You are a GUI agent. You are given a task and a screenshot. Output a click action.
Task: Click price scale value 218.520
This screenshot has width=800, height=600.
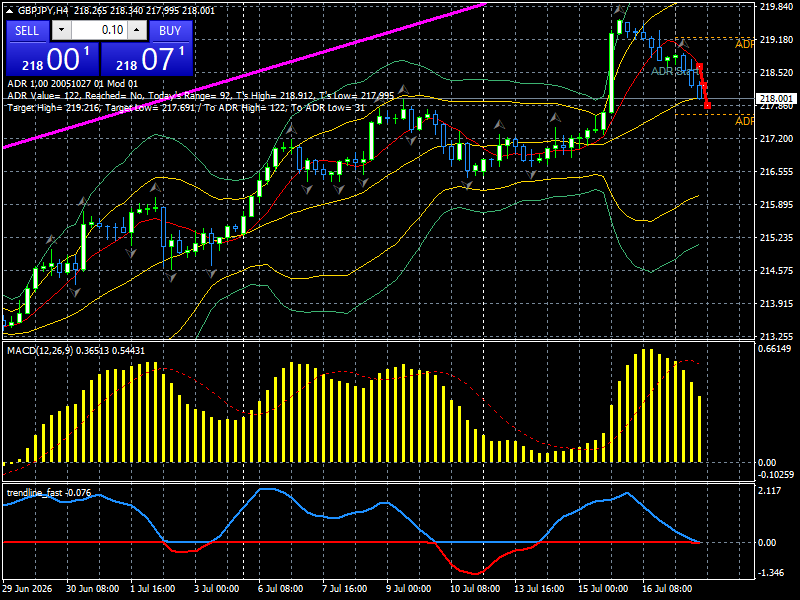click(x=776, y=73)
